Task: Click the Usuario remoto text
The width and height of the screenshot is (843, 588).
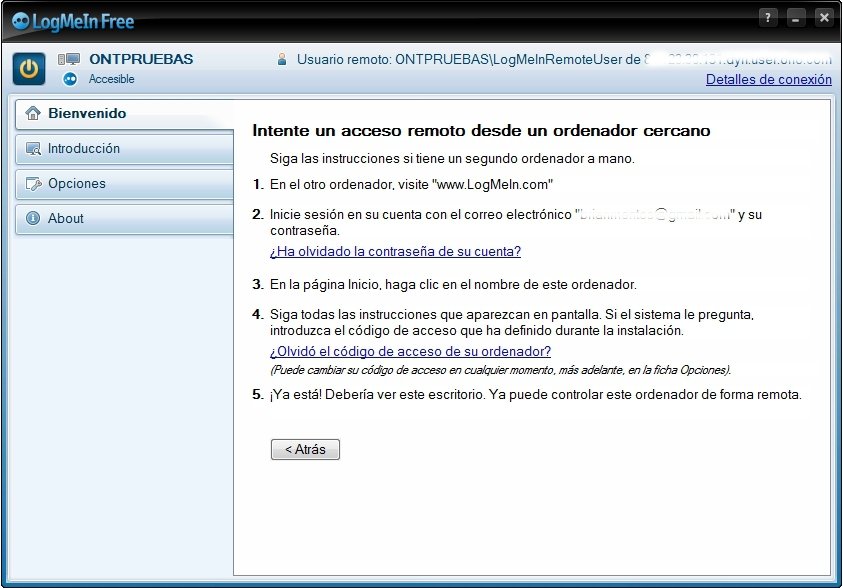Action: [x=564, y=59]
